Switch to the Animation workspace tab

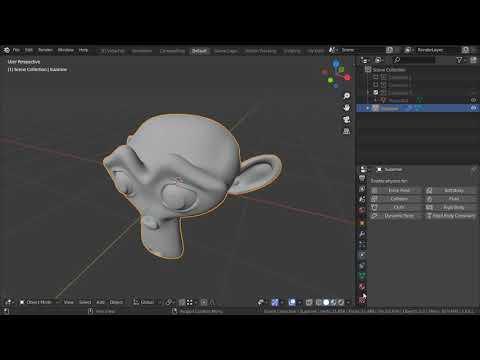point(142,51)
